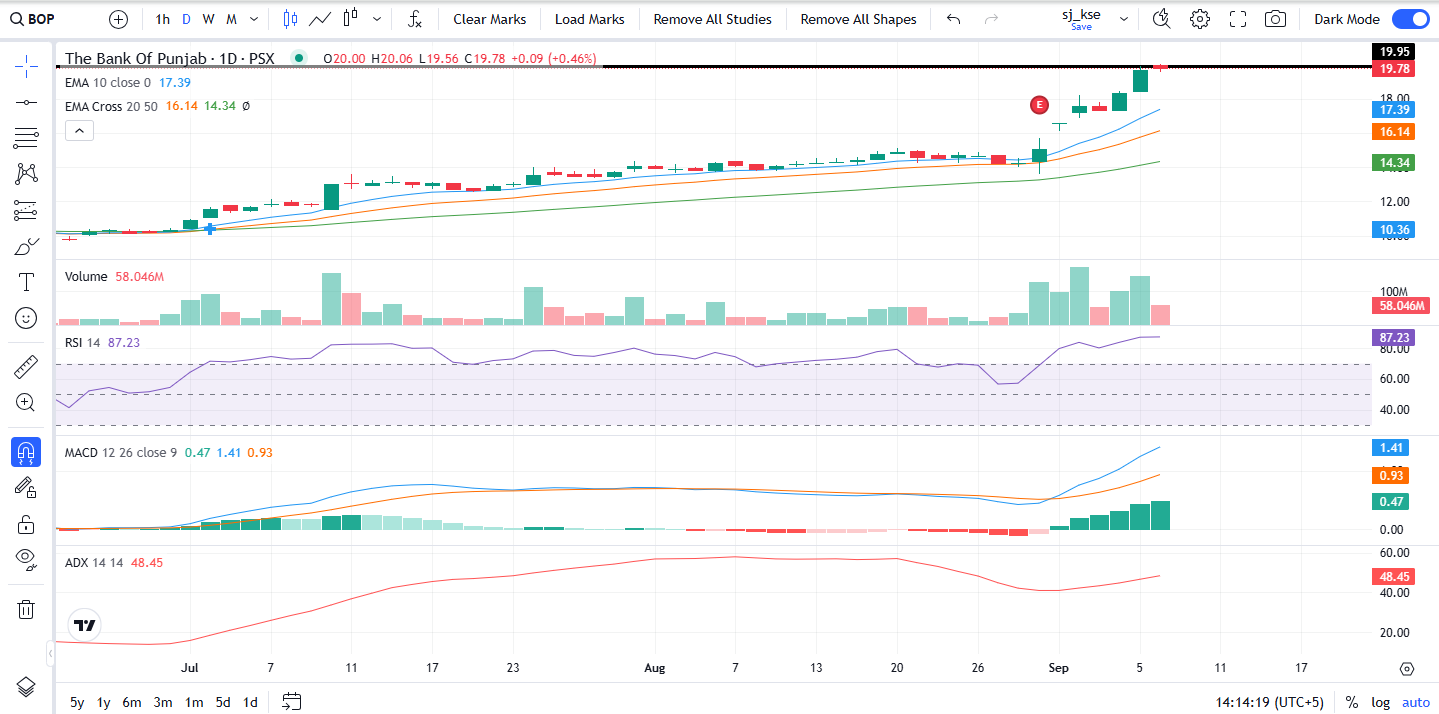Select the MACD 12 26 close 9 legend
This screenshot has height=714, width=1439.
[121, 452]
